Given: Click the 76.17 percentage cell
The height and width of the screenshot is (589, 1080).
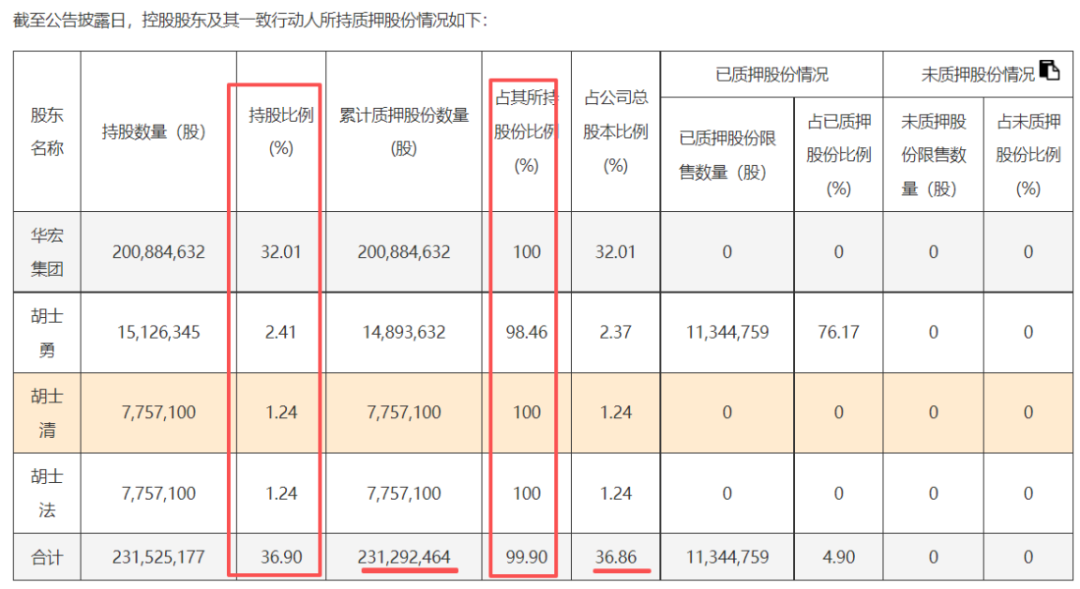Looking at the screenshot, I should tap(838, 333).
